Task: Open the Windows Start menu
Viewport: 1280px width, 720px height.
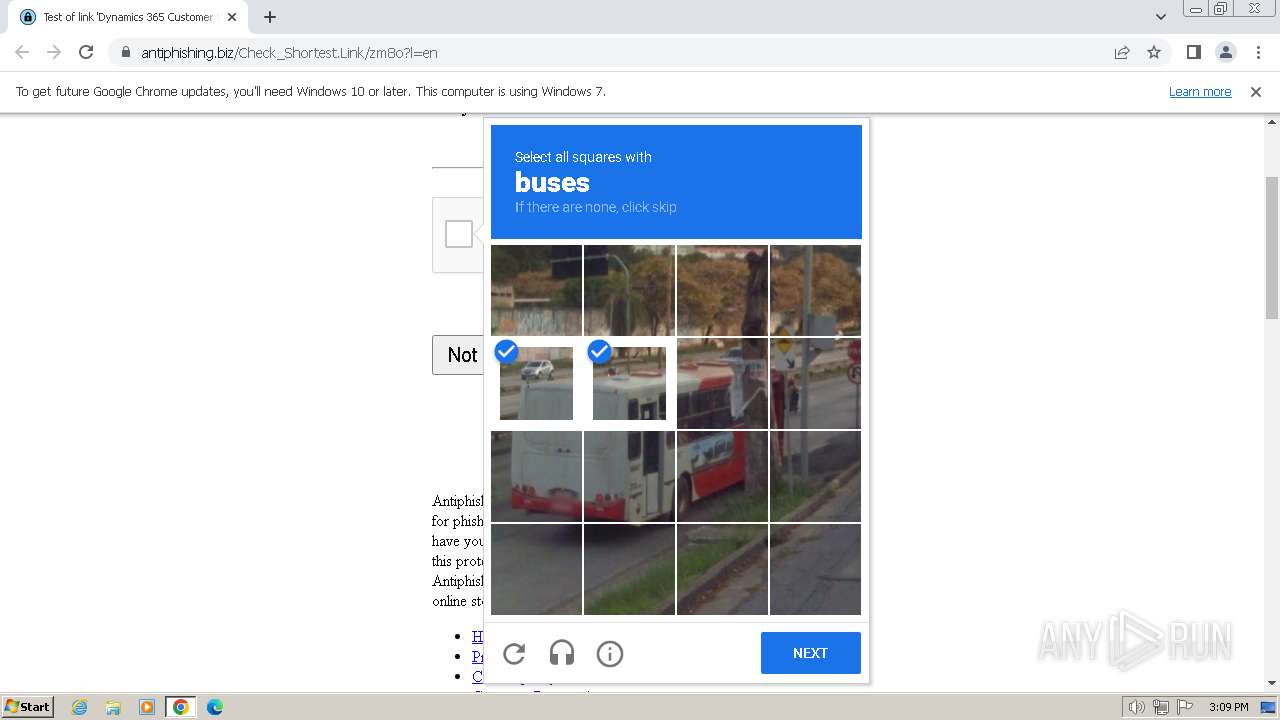Action: pos(28,706)
